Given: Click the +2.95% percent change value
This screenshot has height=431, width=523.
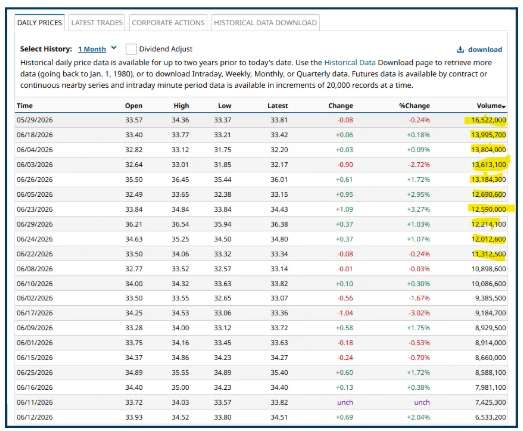Looking at the screenshot, I should [418, 194].
